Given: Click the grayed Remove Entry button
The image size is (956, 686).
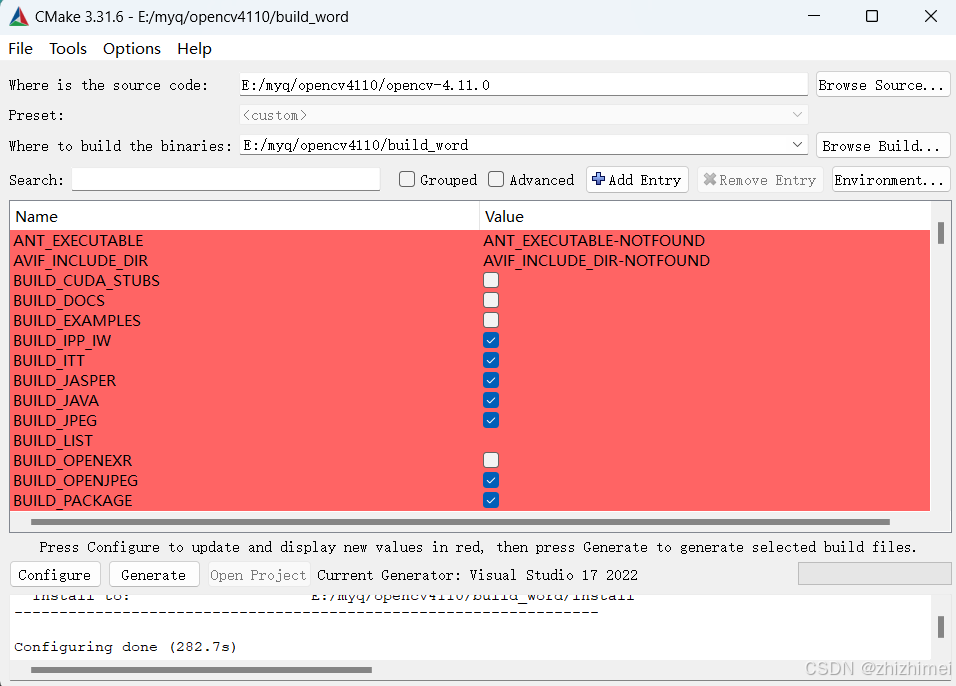Looking at the screenshot, I should 760,180.
